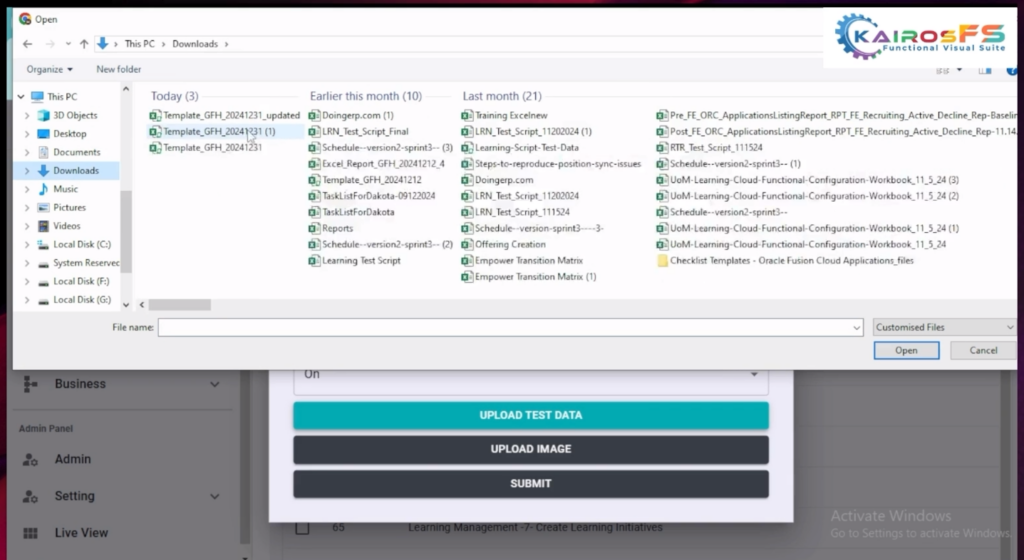Expand the Business menu chevron

[215, 384]
